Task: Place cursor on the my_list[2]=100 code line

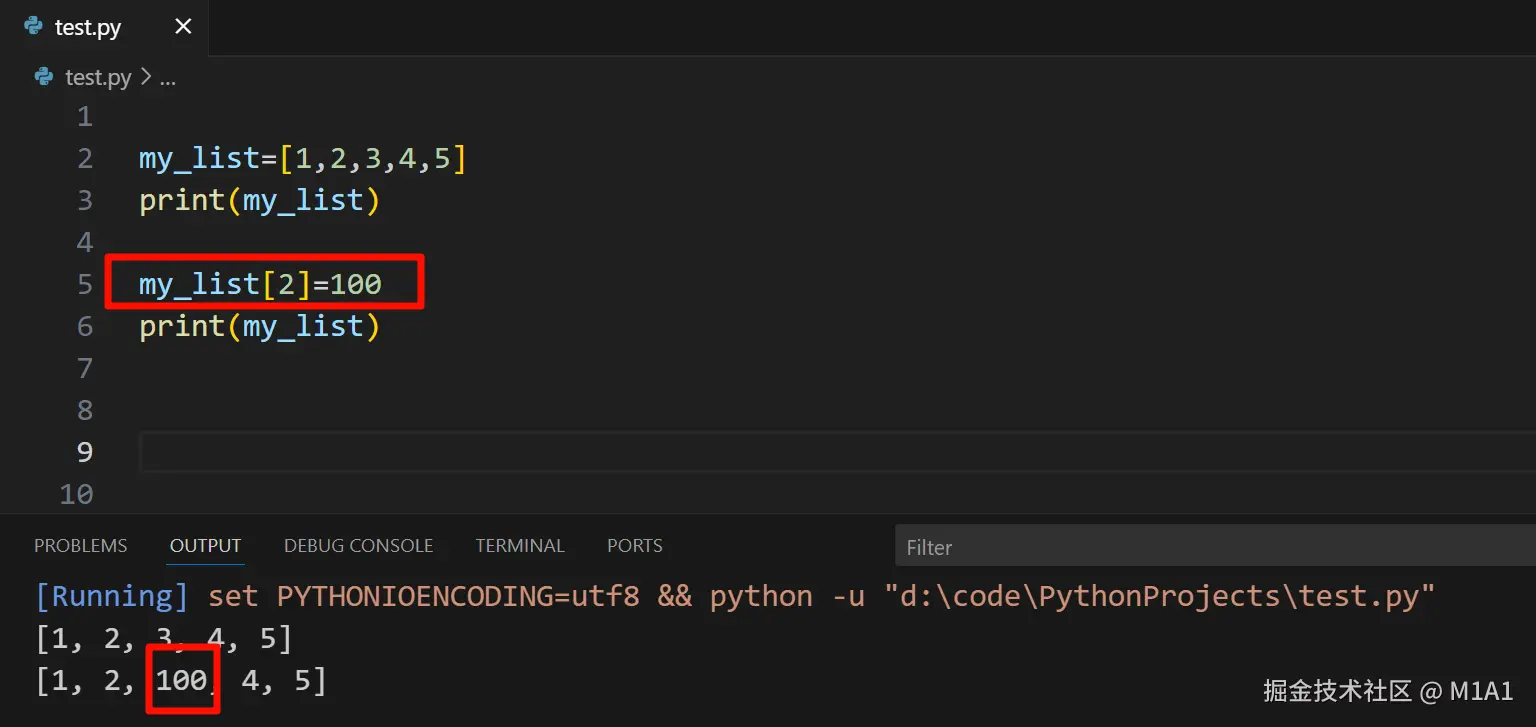Action: [x=260, y=285]
